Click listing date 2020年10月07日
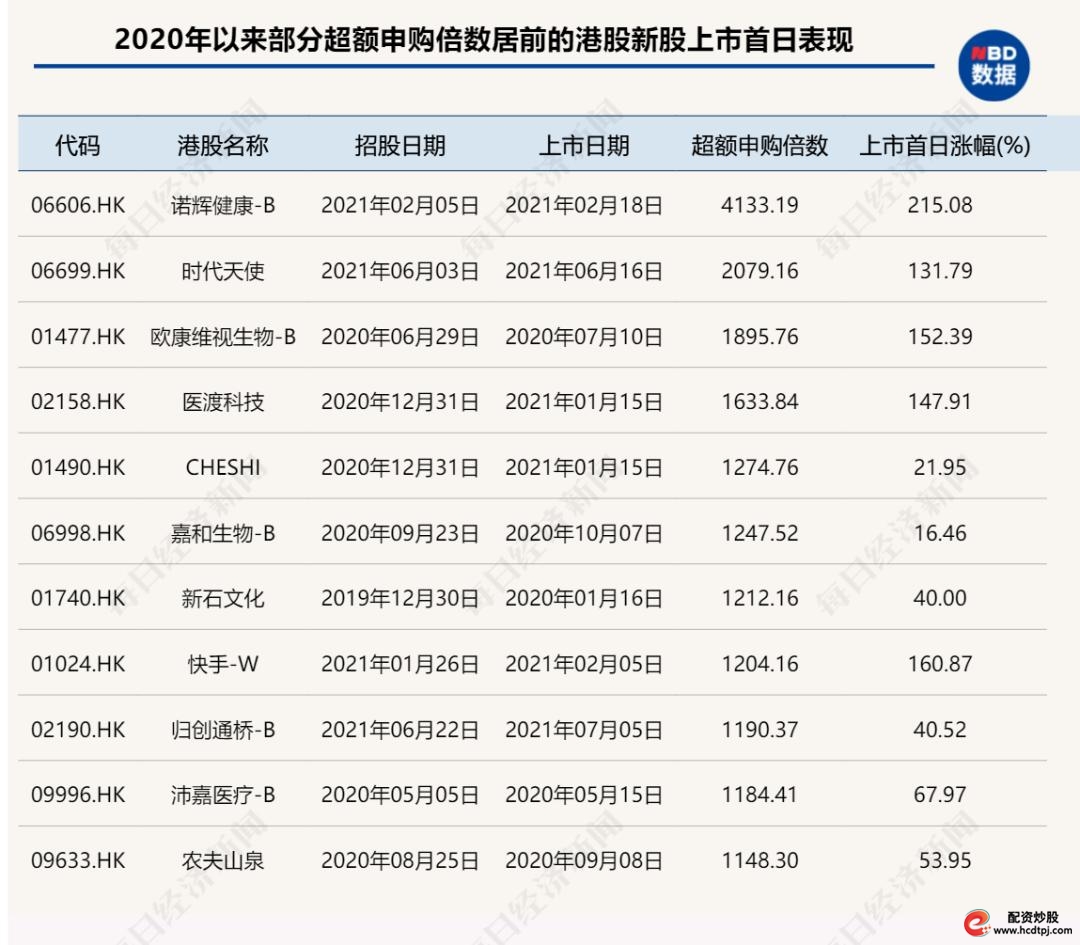 [x=584, y=533]
